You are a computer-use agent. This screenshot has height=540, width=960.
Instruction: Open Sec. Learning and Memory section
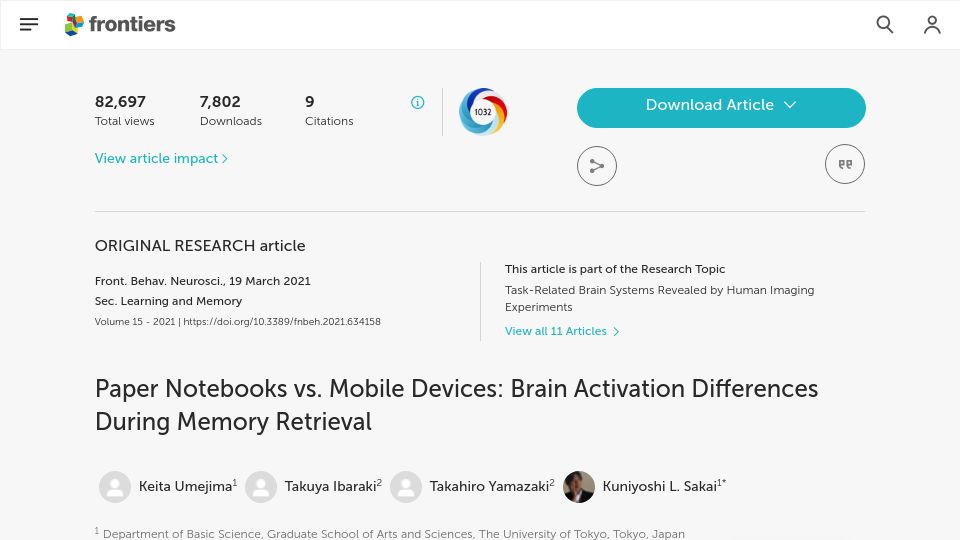click(168, 301)
